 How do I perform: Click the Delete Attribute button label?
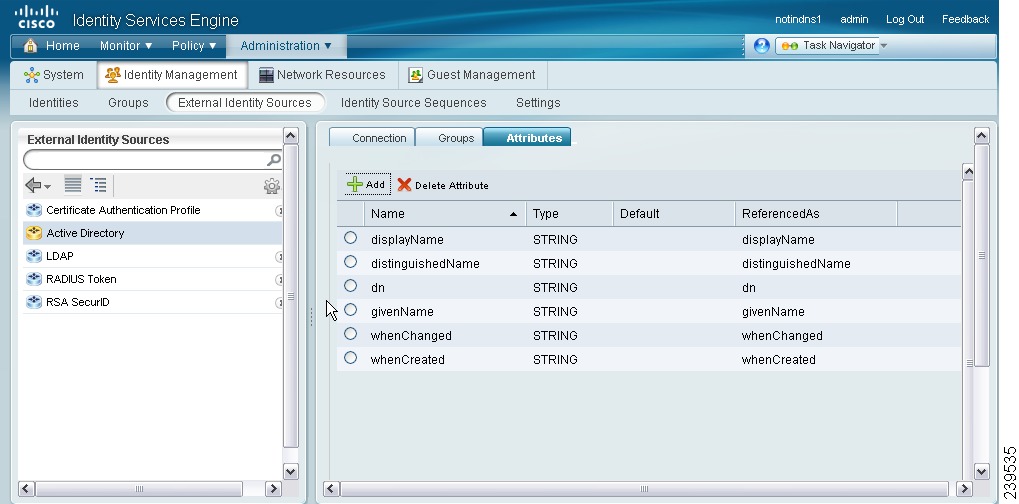tap(452, 186)
